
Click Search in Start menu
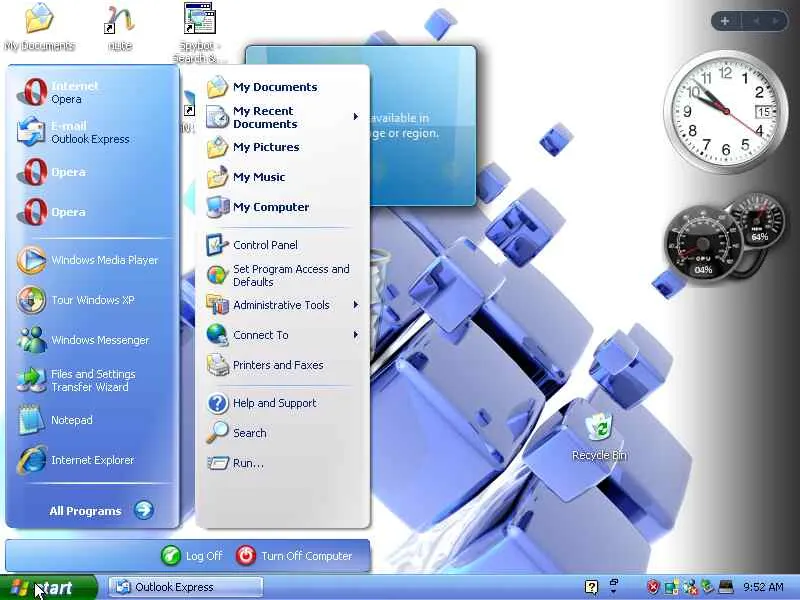(x=282, y=433)
